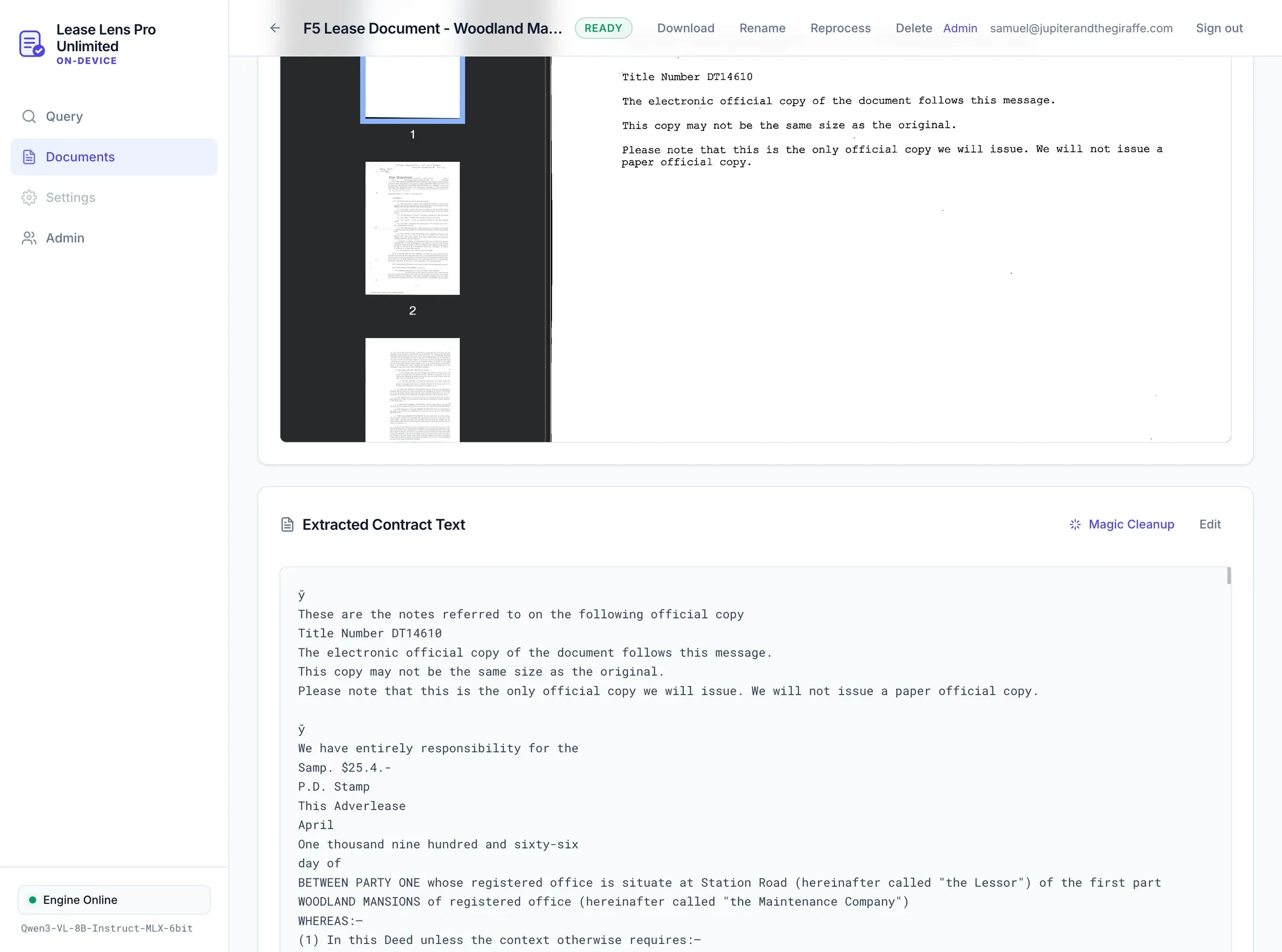Screen dimensions: 1282x952
Task: Edit the extracted contract text
Action: coord(1210,524)
